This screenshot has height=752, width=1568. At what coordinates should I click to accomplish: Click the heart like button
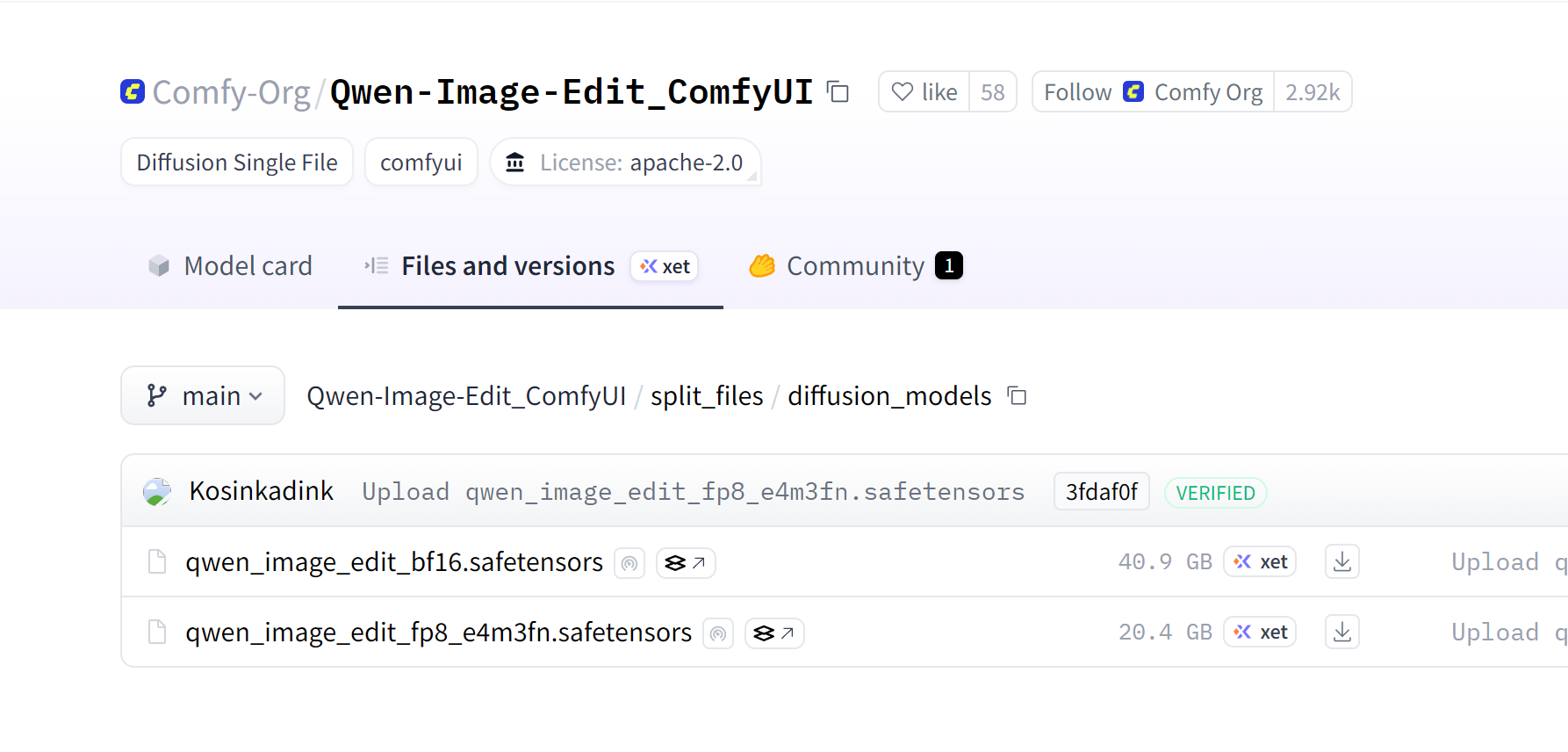click(x=924, y=91)
